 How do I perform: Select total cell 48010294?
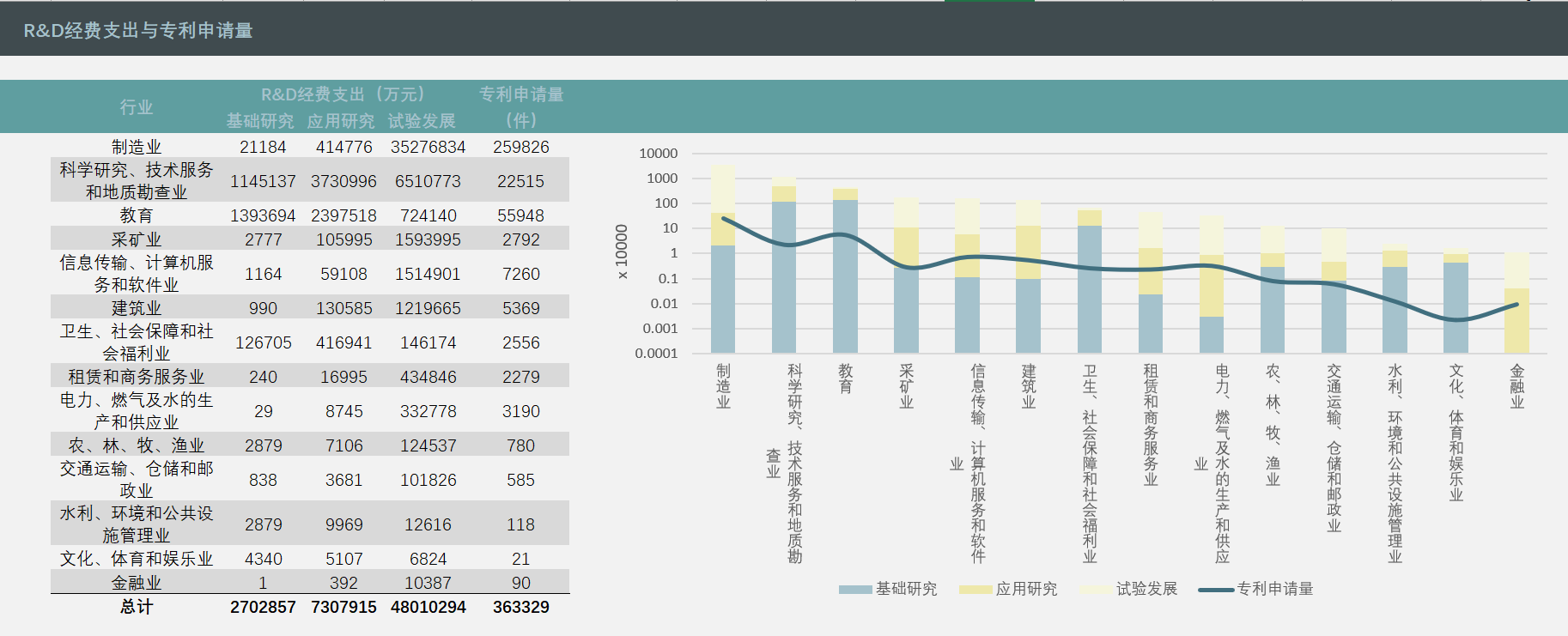pyautogui.click(x=428, y=607)
